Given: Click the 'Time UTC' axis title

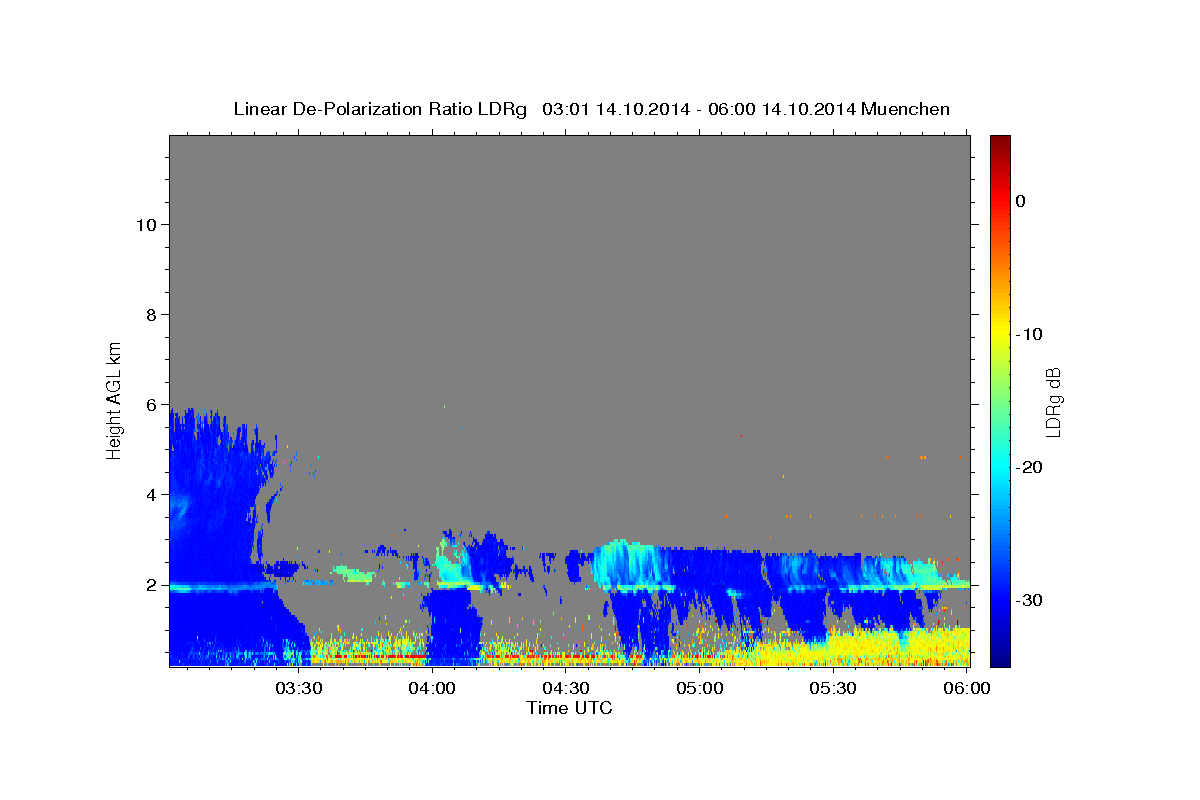Looking at the screenshot, I should pos(570,708).
